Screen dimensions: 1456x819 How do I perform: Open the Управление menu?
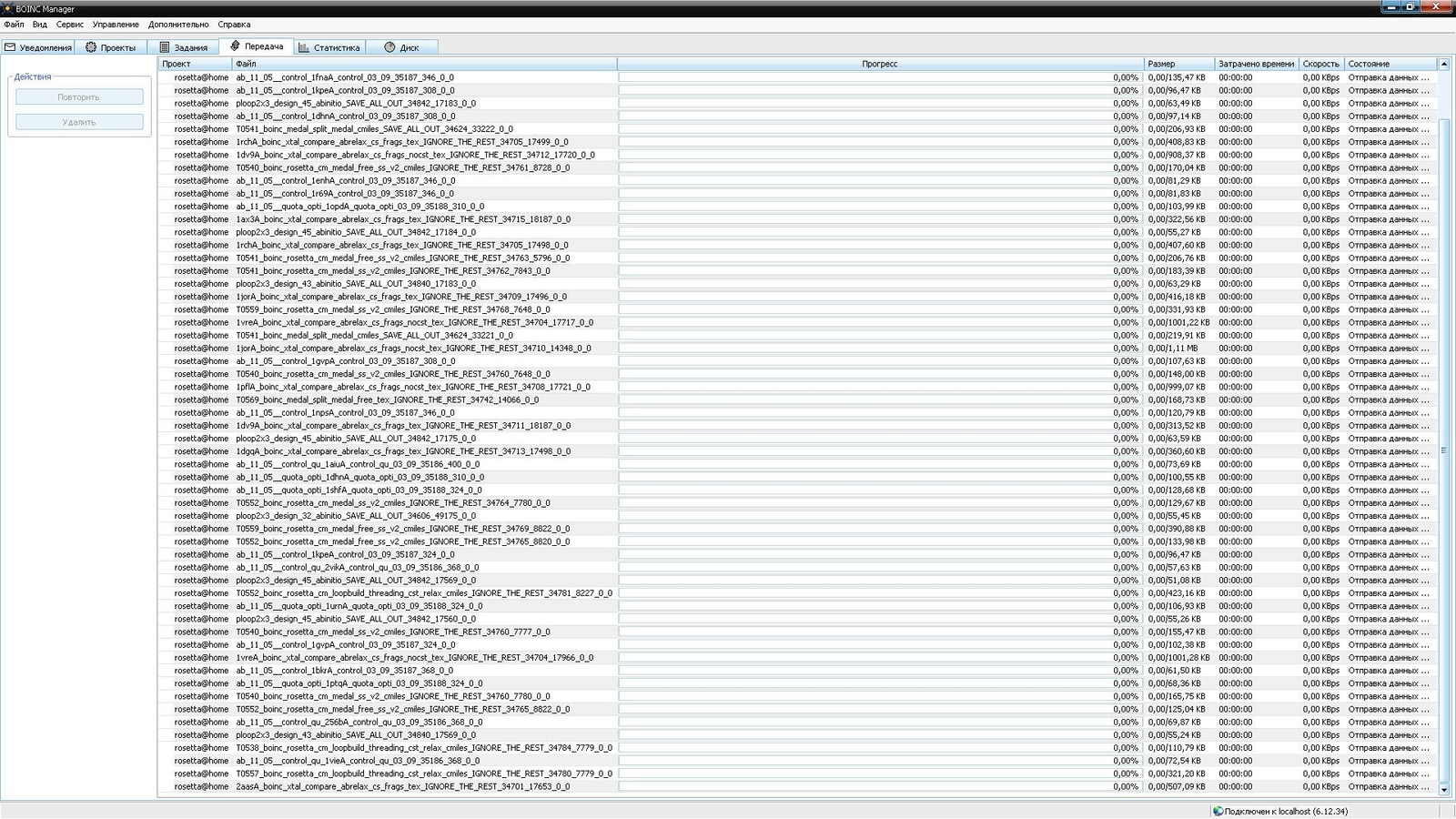[116, 25]
